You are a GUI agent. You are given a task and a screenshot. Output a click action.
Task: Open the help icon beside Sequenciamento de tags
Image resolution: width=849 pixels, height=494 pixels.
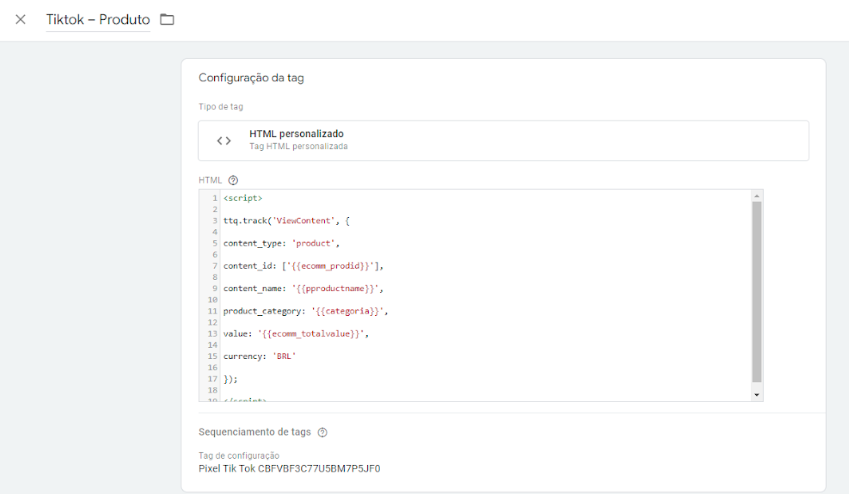click(x=323, y=432)
